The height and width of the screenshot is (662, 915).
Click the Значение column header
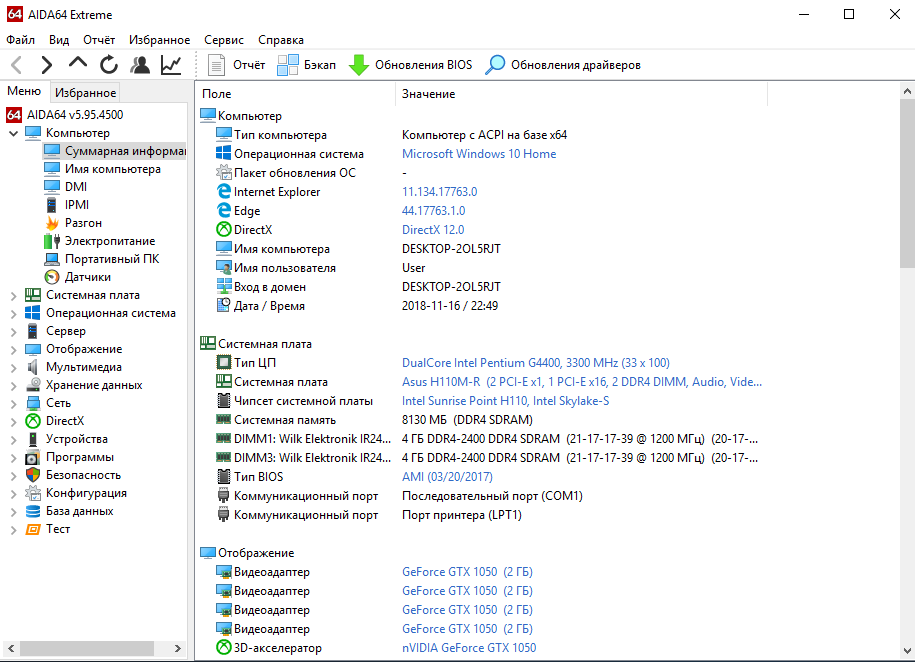tap(582, 94)
